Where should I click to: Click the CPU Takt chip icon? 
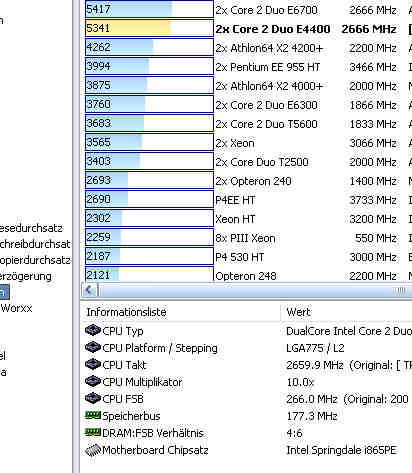click(93, 364)
